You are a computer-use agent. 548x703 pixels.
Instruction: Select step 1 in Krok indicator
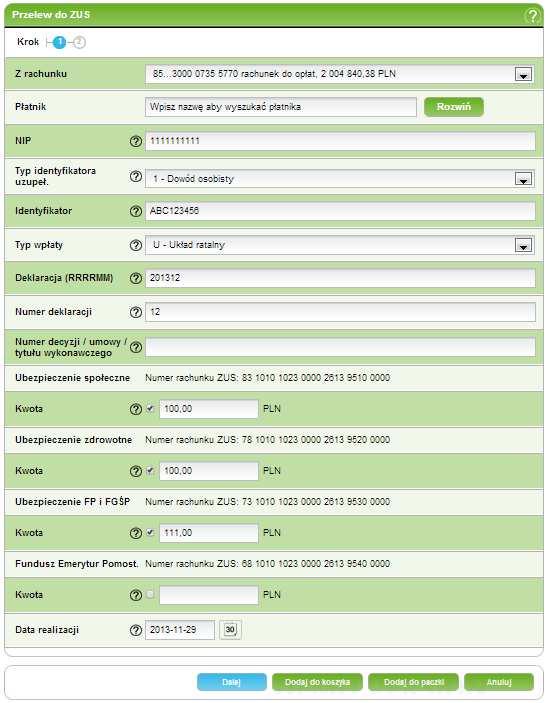59,43
